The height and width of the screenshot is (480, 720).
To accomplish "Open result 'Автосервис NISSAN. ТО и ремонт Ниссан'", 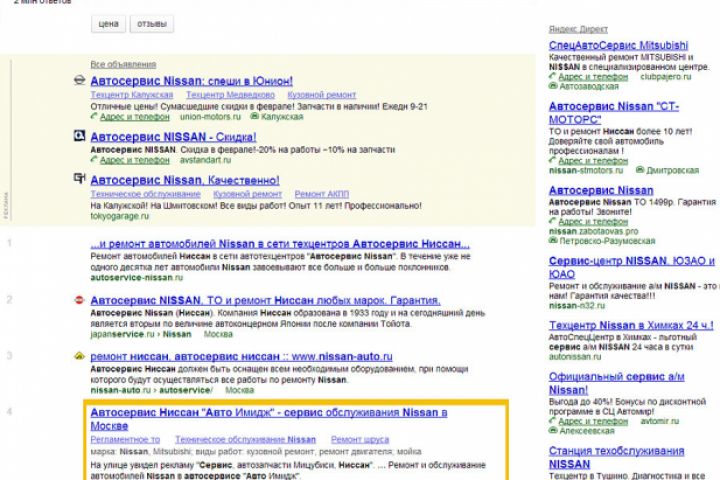I will click(x=265, y=300).
